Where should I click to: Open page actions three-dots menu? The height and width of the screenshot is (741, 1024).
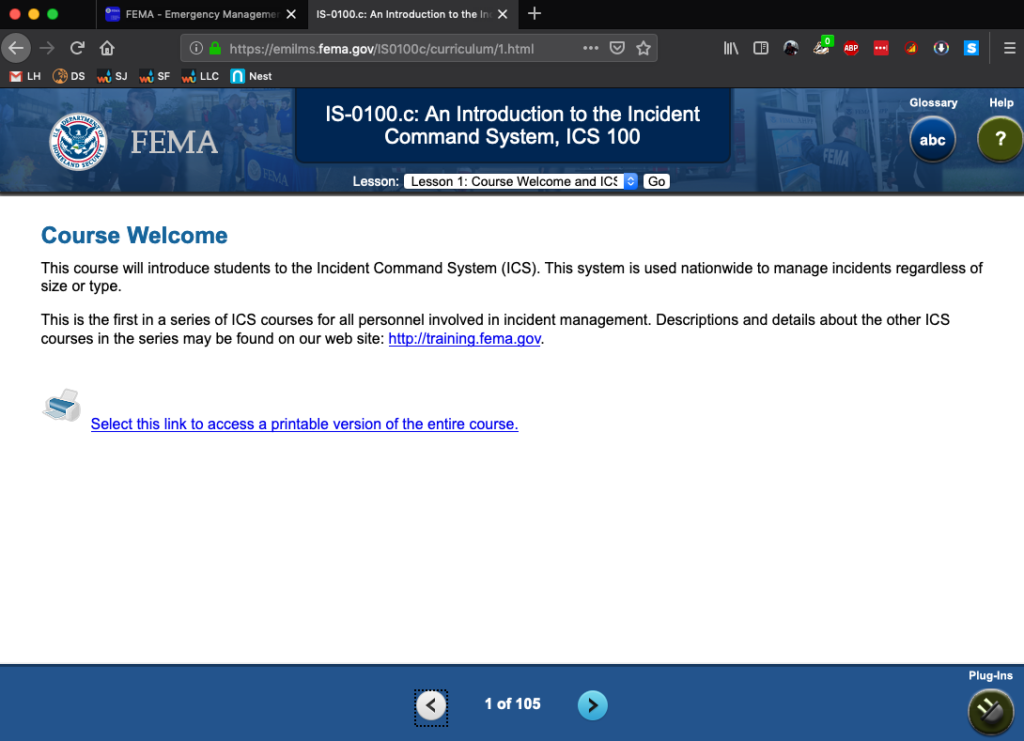point(591,48)
